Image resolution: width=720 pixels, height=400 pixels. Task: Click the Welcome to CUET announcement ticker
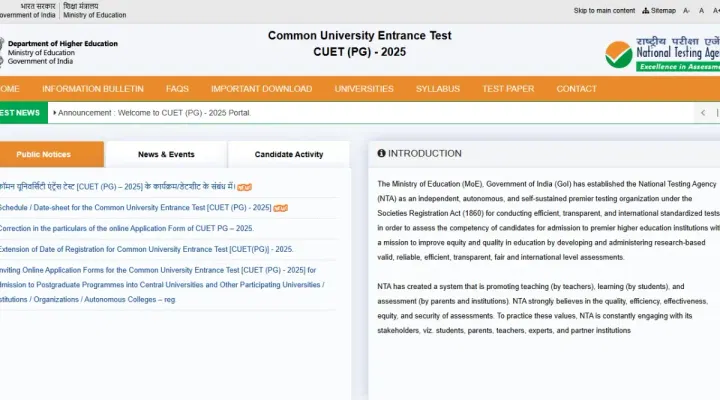click(x=154, y=113)
